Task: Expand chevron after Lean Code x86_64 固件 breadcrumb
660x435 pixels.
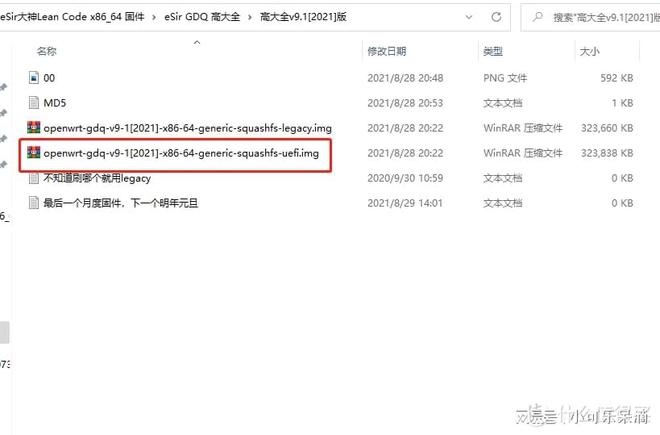Action: (x=154, y=17)
